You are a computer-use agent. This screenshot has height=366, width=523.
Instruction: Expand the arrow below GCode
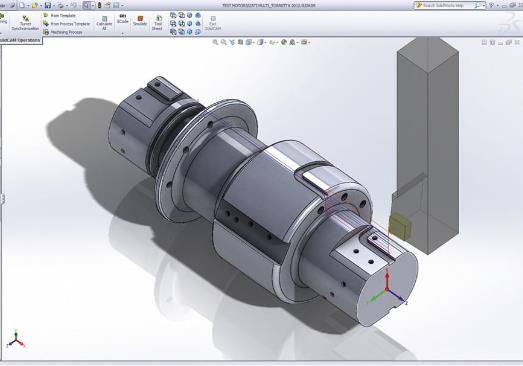122,33
